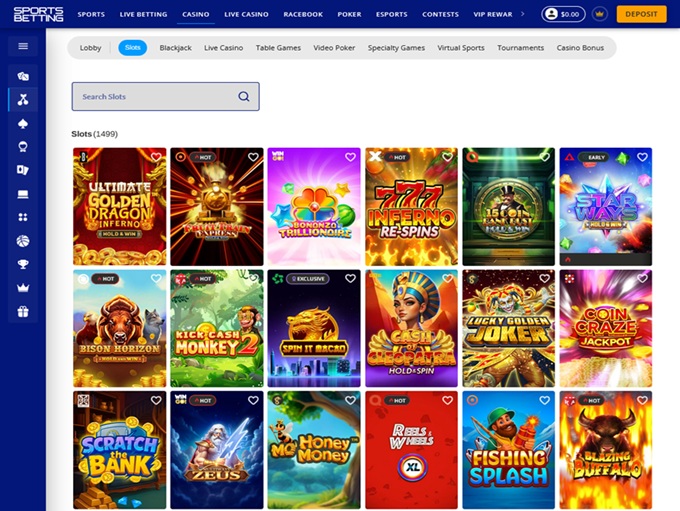Image resolution: width=680 pixels, height=511 pixels.
Task: Toggle the heart on 777 Inferno Re-Spins
Action: [448, 157]
